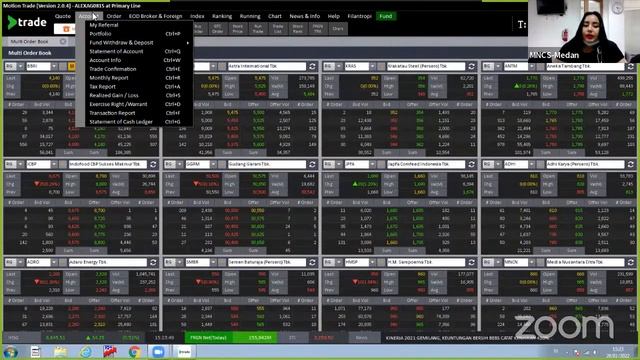Open the Stock Rank toolbar shortcut
Image resolution: width=640 pixels, height=360 pixels.
[298, 29]
